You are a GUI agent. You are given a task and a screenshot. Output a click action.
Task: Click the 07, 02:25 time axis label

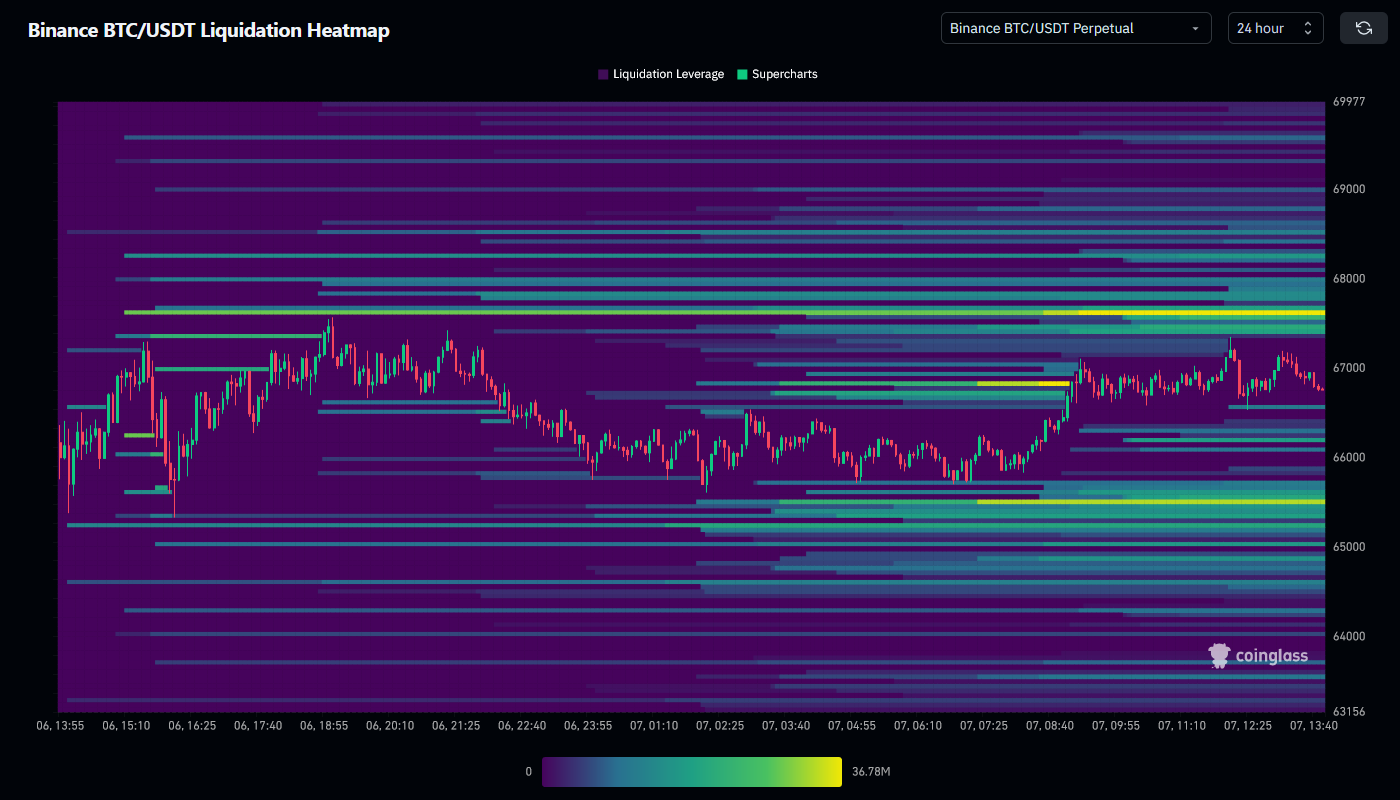720,726
